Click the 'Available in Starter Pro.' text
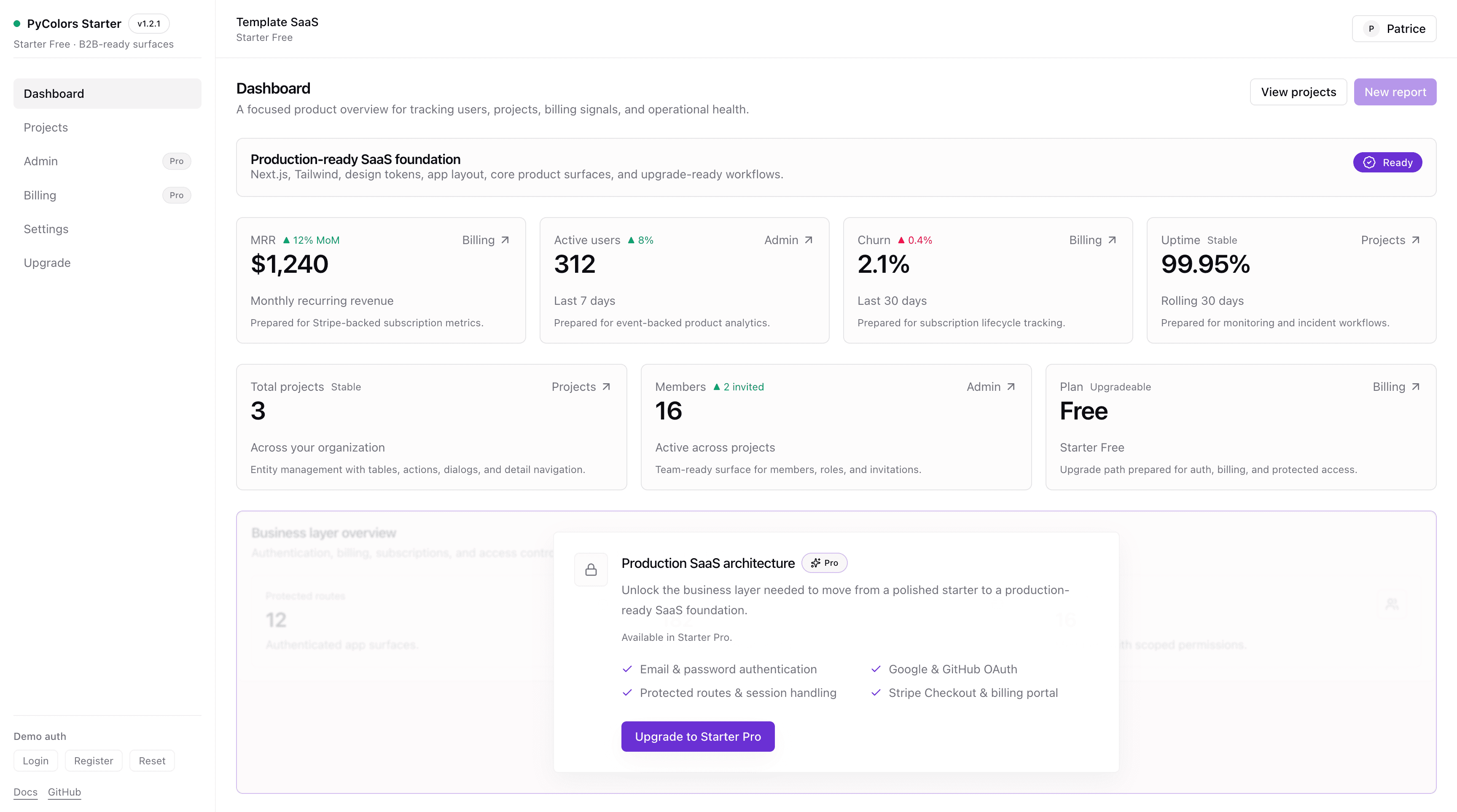1457x812 pixels. pyautogui.click(x=677, y=637)
